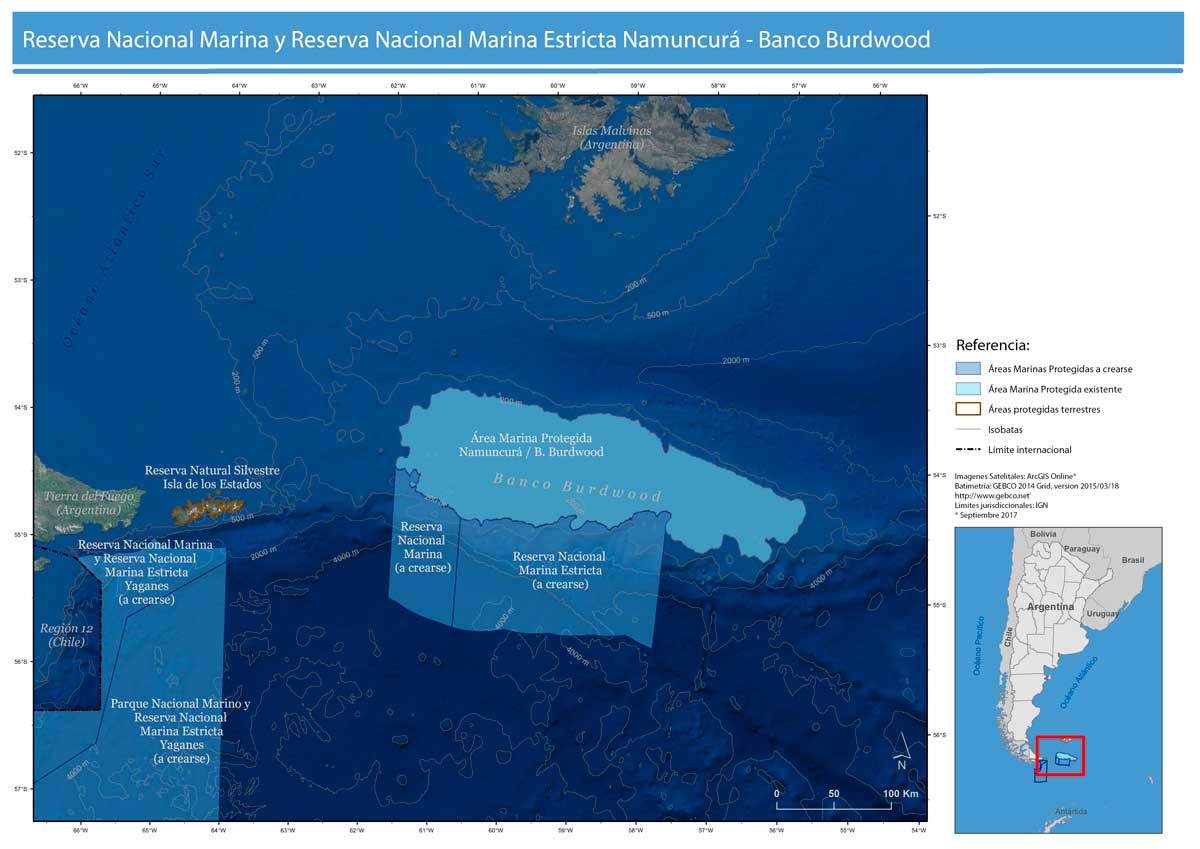Click 'Imagenes Satelitales: ArcGIS Online' credit line
The width and height of the screenshot is (1200, 849).
pos(1015,476)
